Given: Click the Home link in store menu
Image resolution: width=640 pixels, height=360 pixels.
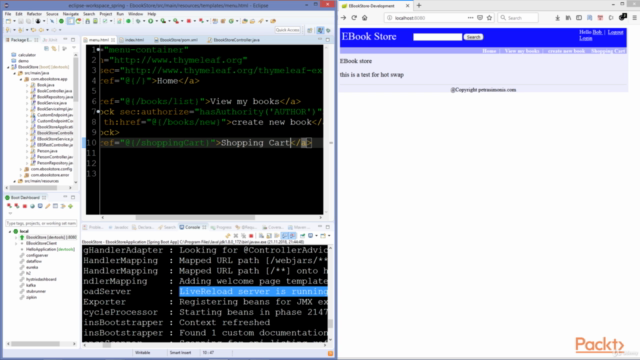Looking at the screenshot, I should [x=489, y=51].
